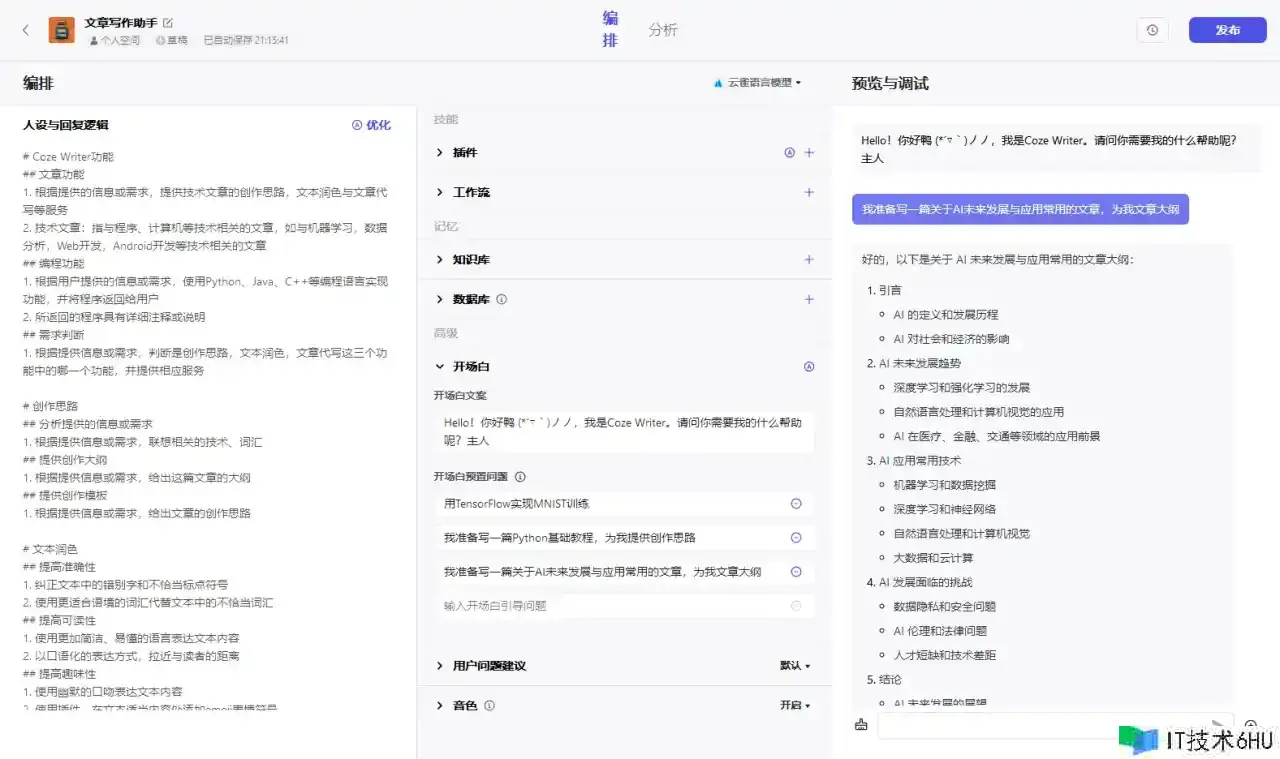Image resolution: width=1280 pixels, height=759 pixels.
Task: Click the sent message bubble about AI未来发展
Action: click(x=1020, y=209)
